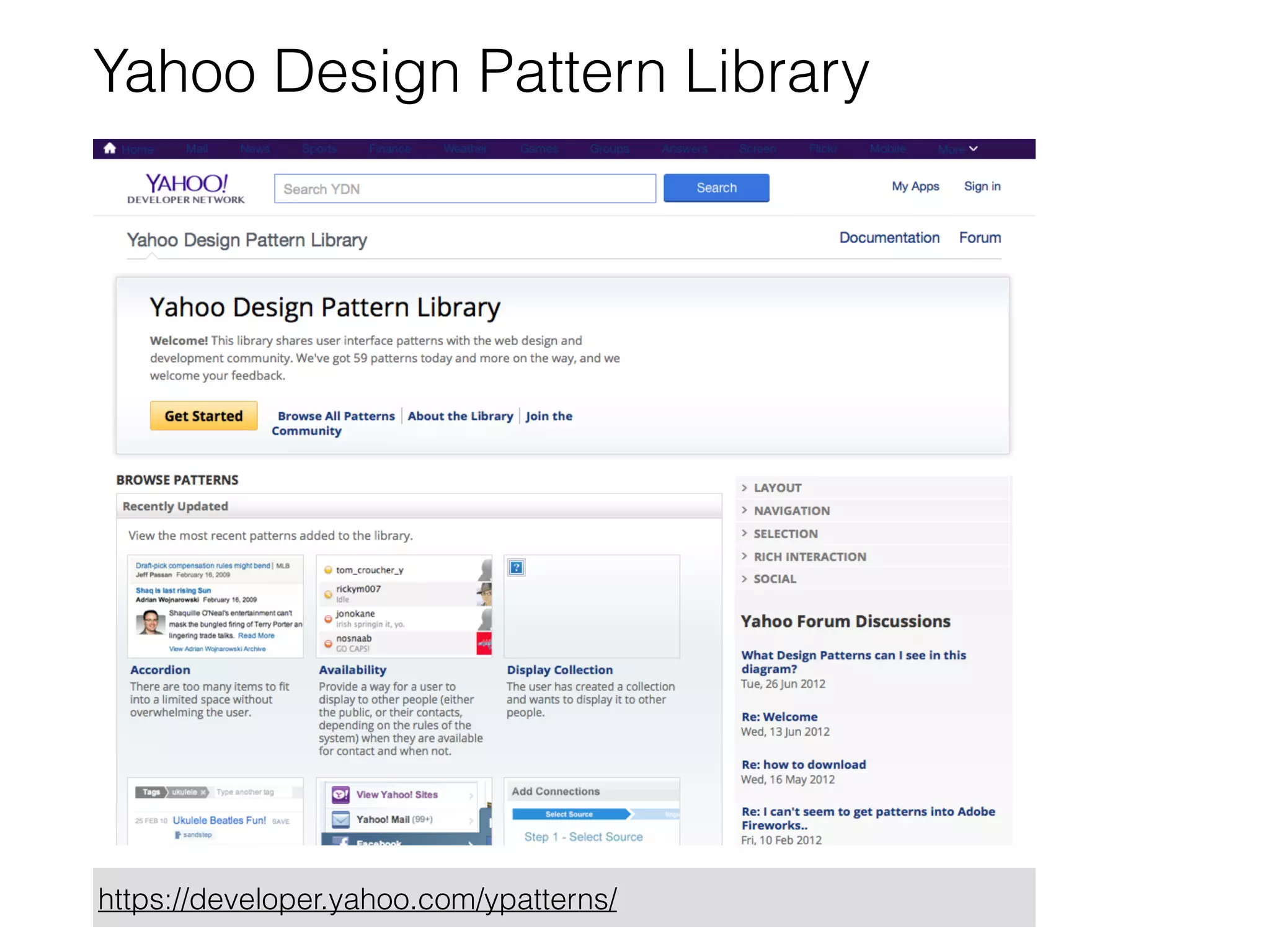Open Mobile in the Yahoo top bar

tap(888, 149)
